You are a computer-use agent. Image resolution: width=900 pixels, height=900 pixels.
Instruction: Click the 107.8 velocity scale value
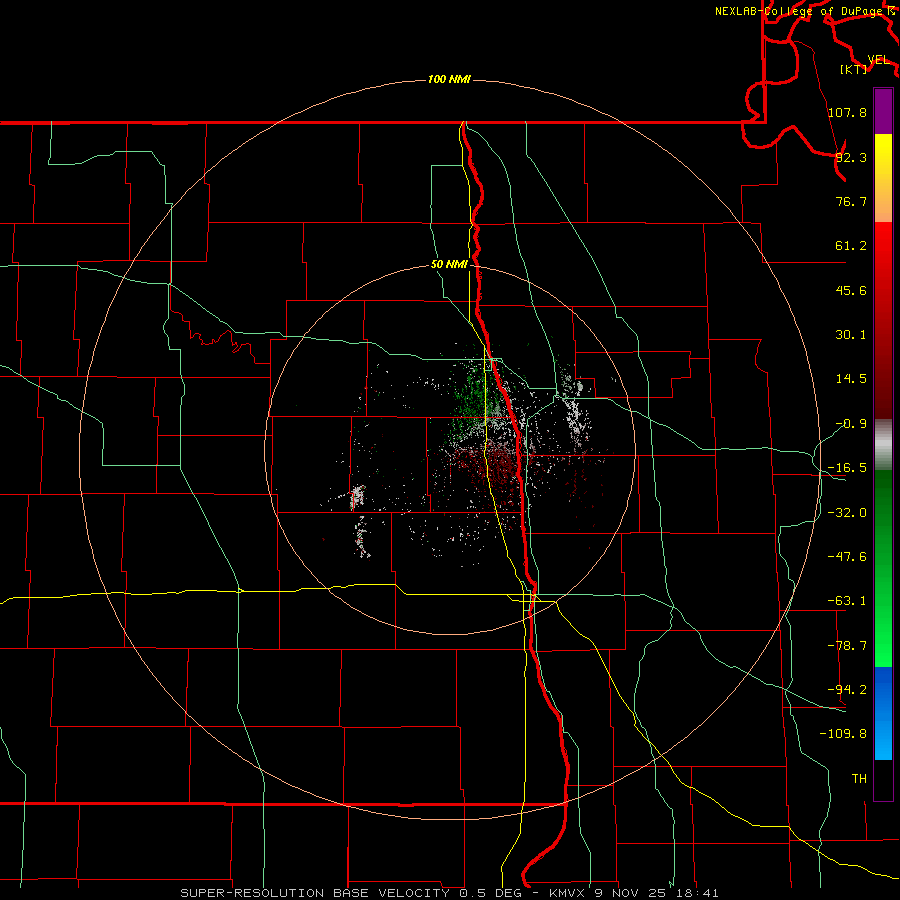coord(847,112)
